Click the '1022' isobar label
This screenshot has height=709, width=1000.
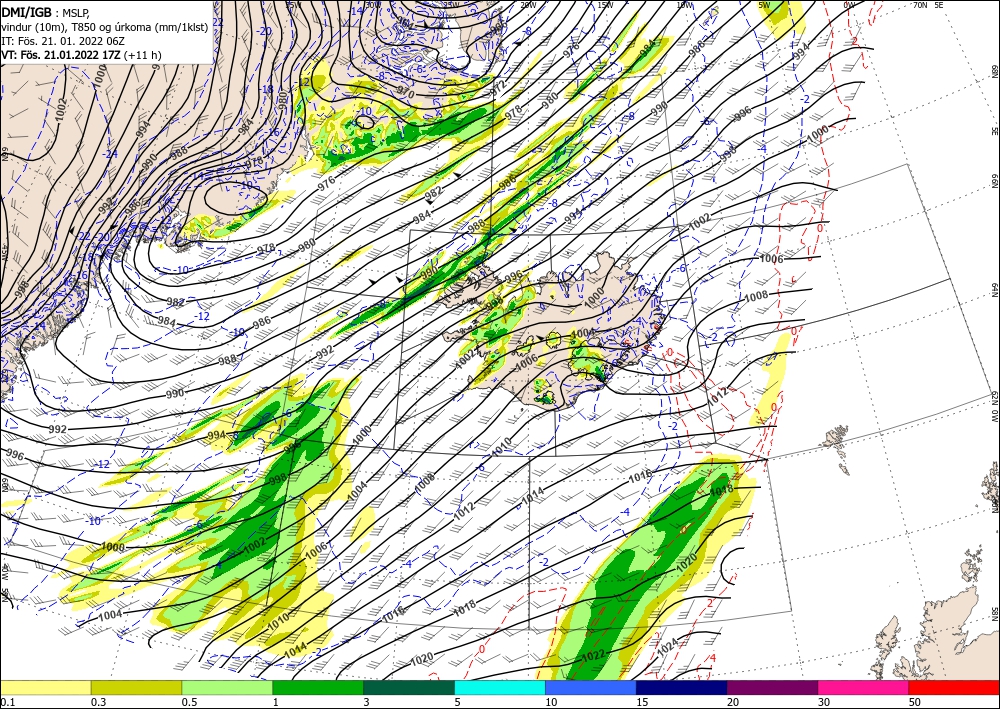pos(594,655)
